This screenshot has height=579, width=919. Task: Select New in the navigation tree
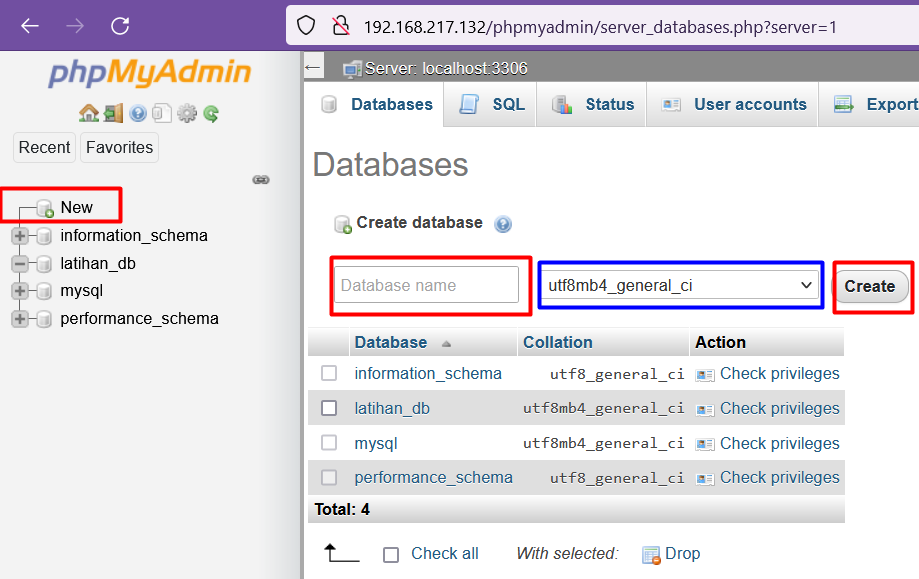click(77, 207)
